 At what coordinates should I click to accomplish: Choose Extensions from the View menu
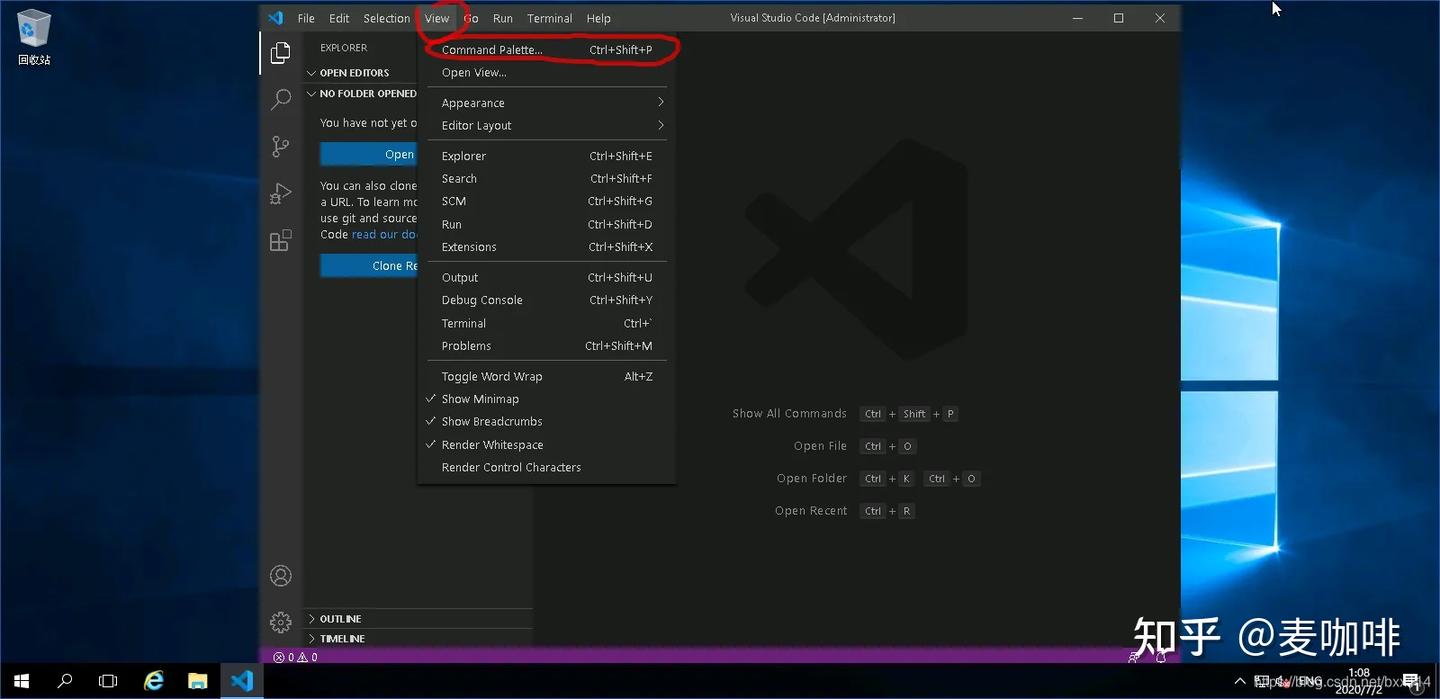point(546,247)
